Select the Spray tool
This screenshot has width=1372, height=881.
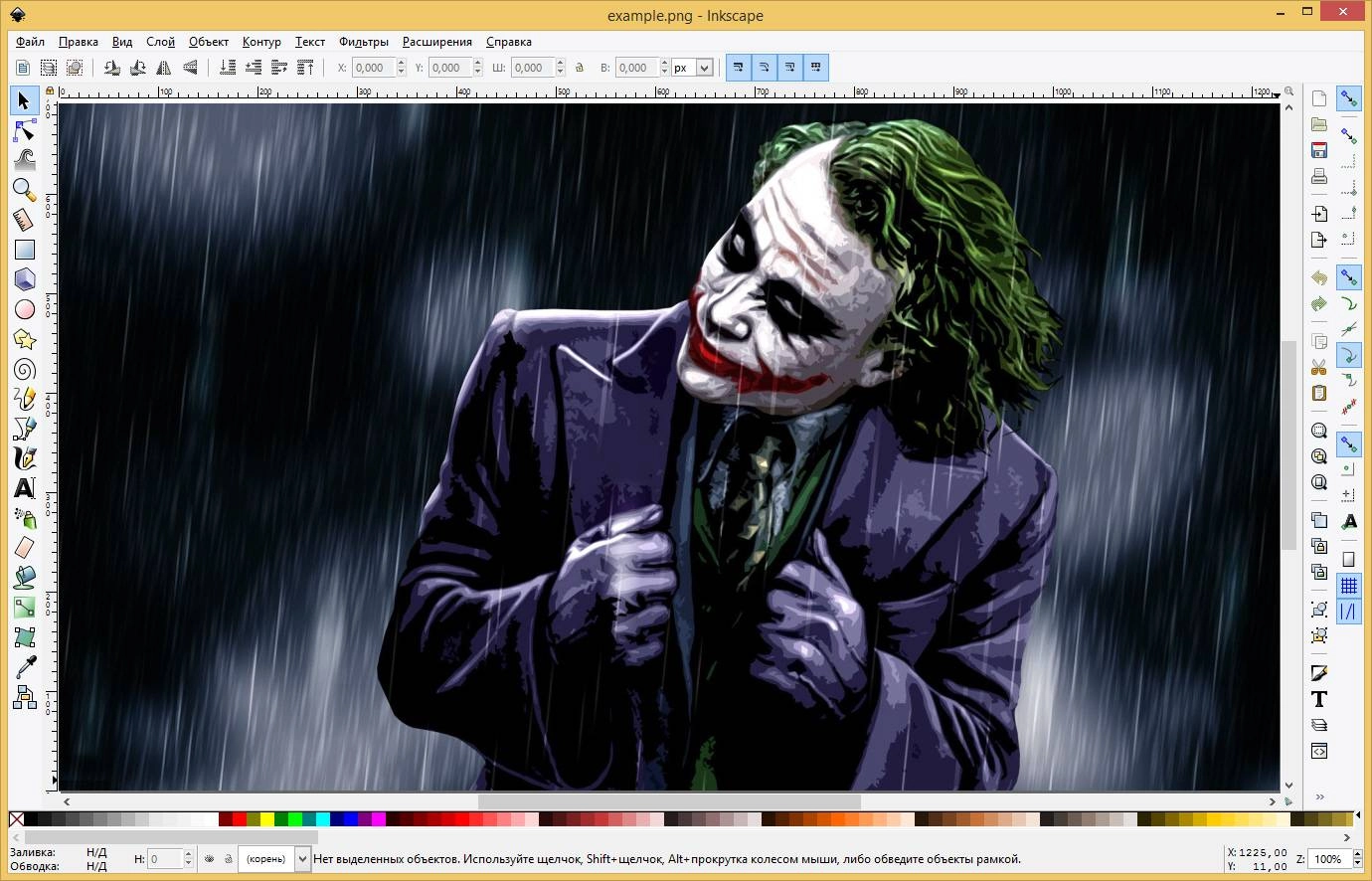(24, 518)
